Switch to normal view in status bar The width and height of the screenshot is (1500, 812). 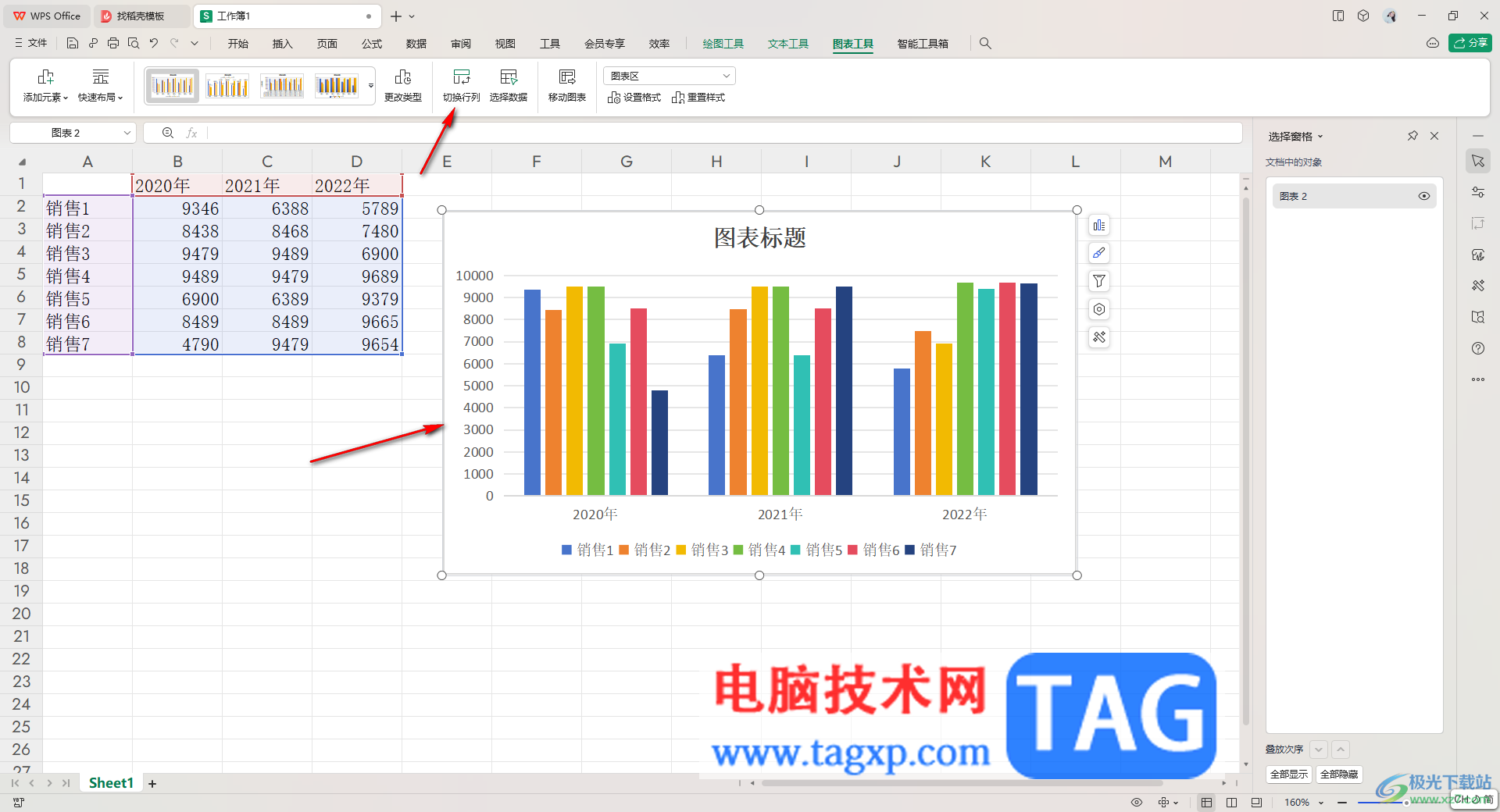pos(1207,802)
